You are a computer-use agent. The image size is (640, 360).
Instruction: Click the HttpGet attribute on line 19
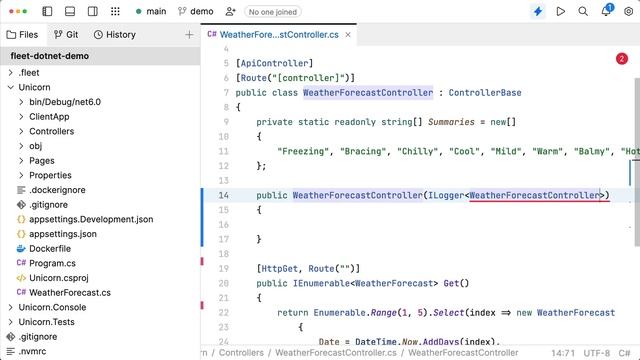(280, 269)
